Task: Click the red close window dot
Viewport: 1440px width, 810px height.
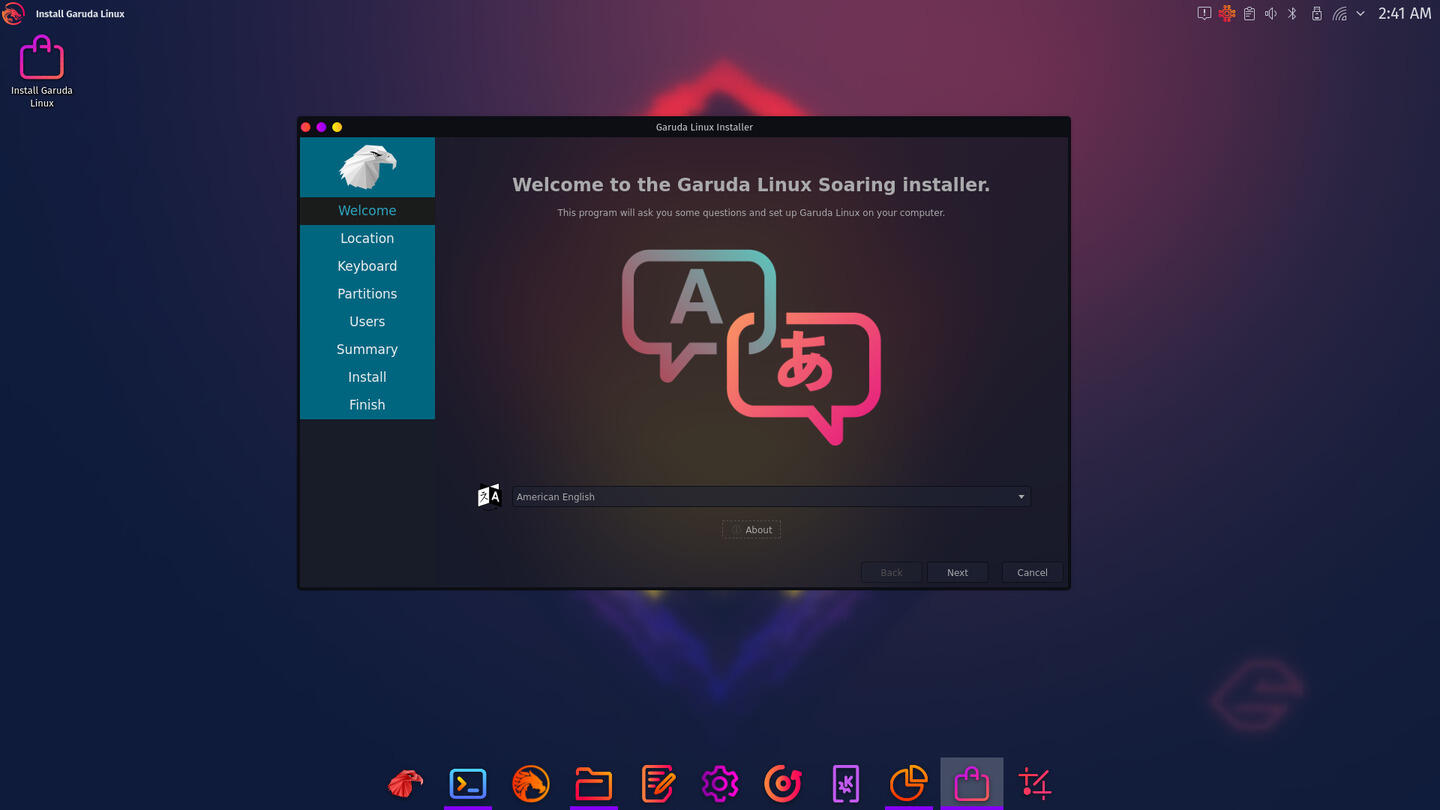Action: [306, 127]
